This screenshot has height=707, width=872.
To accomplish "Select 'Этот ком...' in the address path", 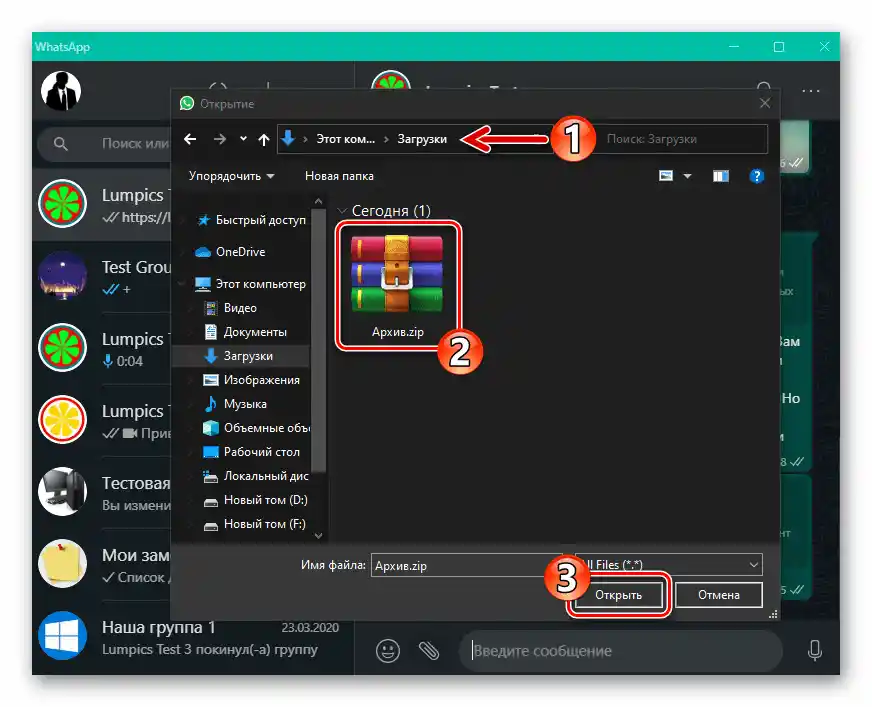I will click(345, 139).
